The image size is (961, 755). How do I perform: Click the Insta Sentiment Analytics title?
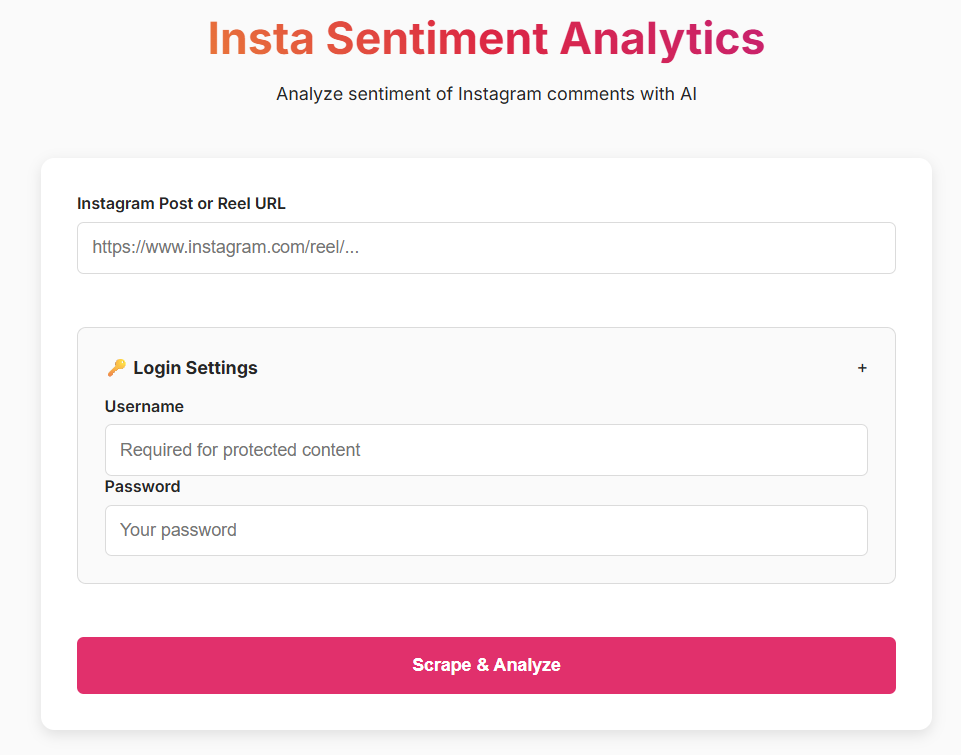pos(486,39)
